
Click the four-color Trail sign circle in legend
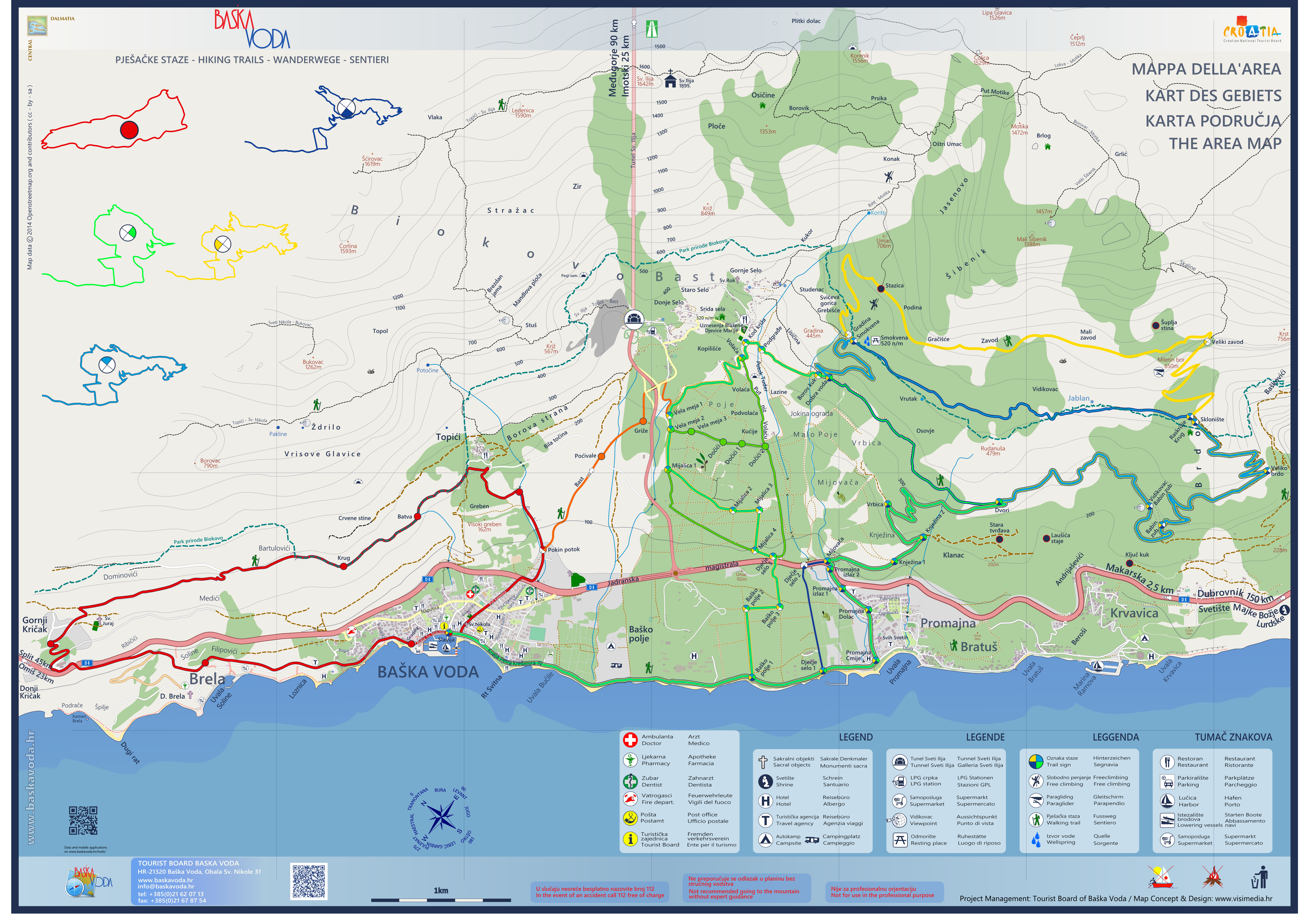point(1035,761)
